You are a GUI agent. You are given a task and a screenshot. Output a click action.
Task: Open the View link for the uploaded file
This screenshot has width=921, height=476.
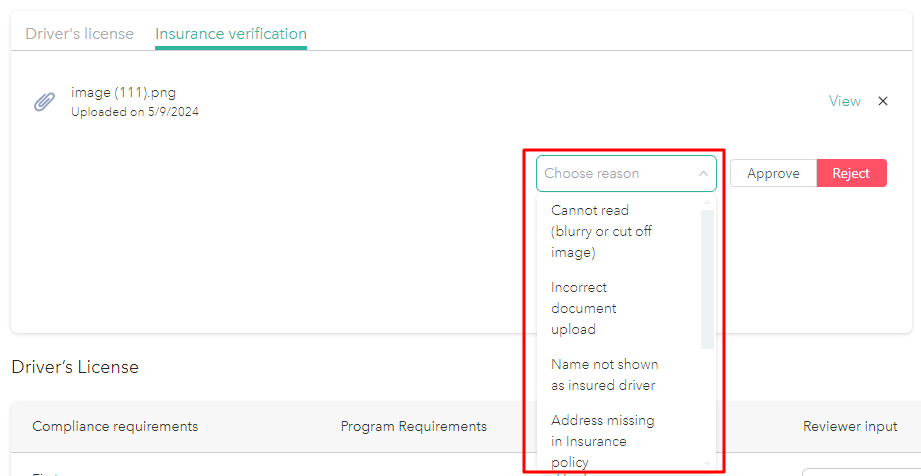tap(844, 101)
